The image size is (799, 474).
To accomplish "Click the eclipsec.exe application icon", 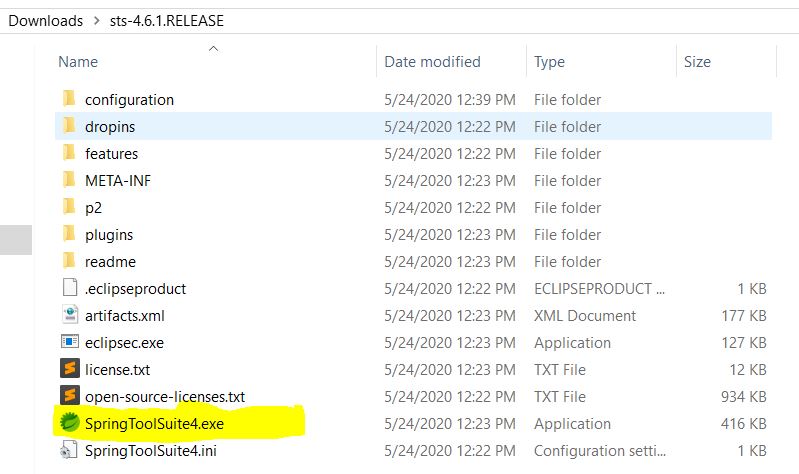I will (70, 341).
